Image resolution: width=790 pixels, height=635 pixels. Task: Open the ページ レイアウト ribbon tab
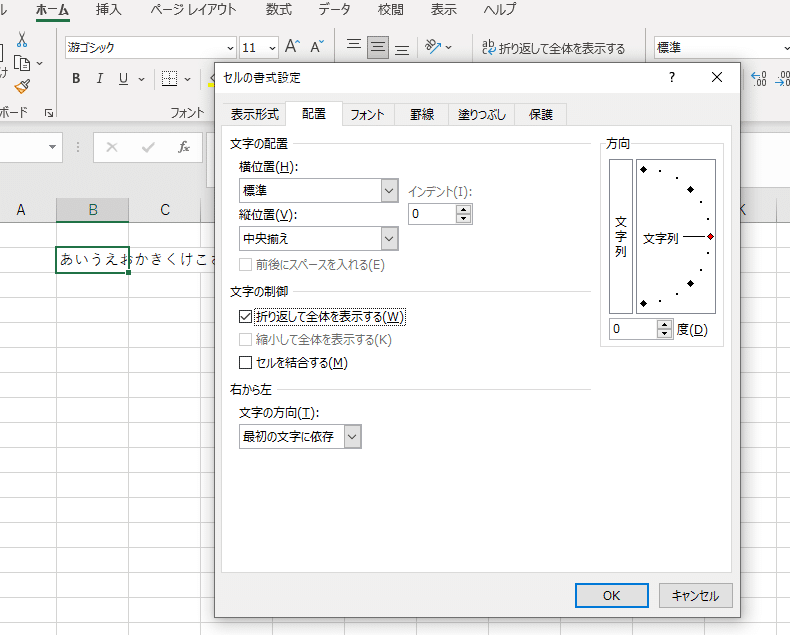pos(193,10)
